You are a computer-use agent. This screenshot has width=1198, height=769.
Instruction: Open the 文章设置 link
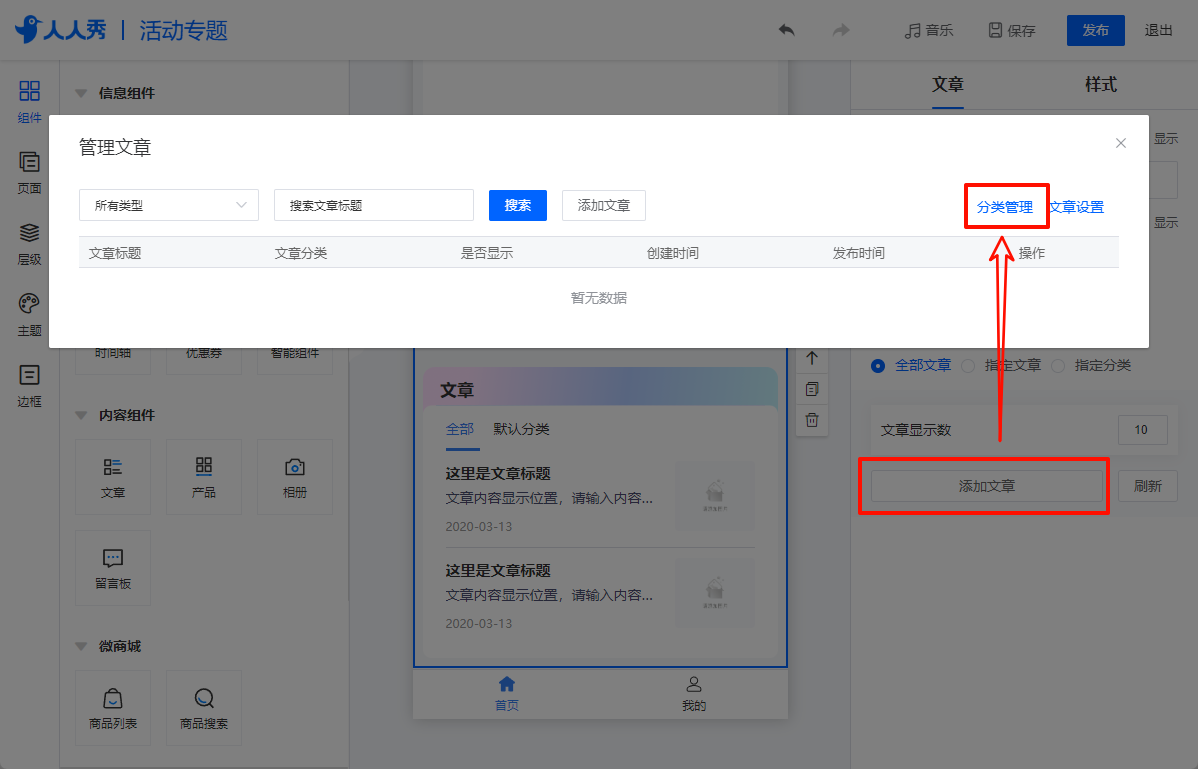tap(1077, 207)
